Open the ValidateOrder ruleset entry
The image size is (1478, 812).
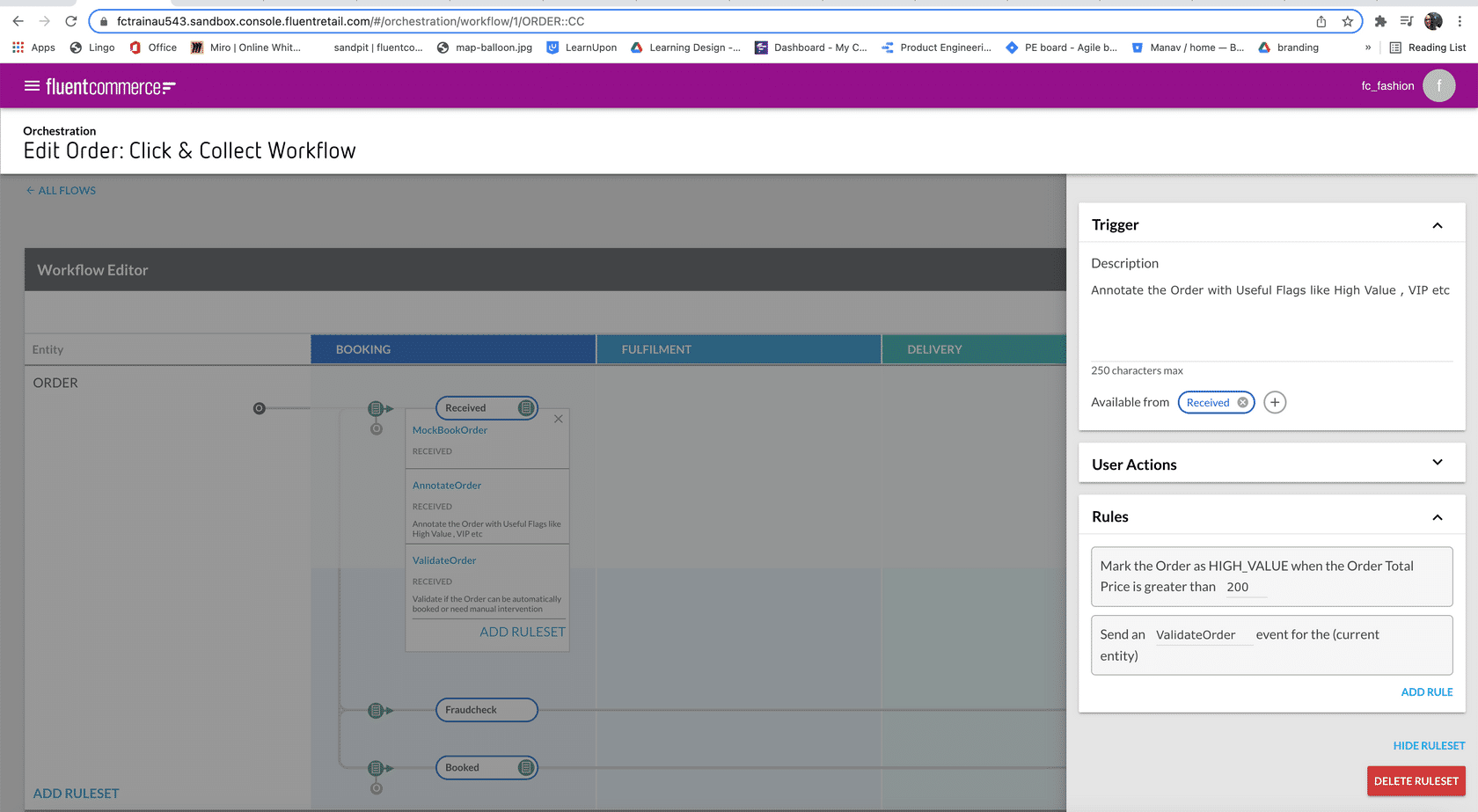pos(444,560)
